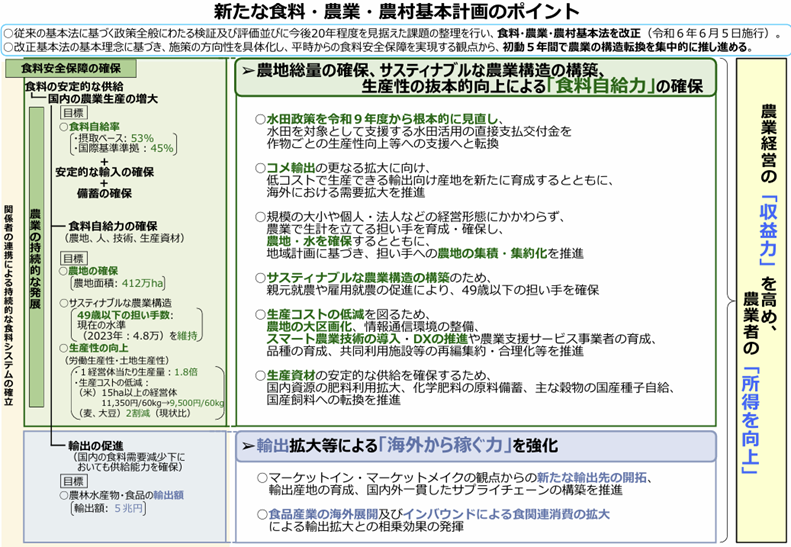Click the circle bullet beside 水田政策 paragraph
The height and width of the screenshot is (547, 791).
259,118
